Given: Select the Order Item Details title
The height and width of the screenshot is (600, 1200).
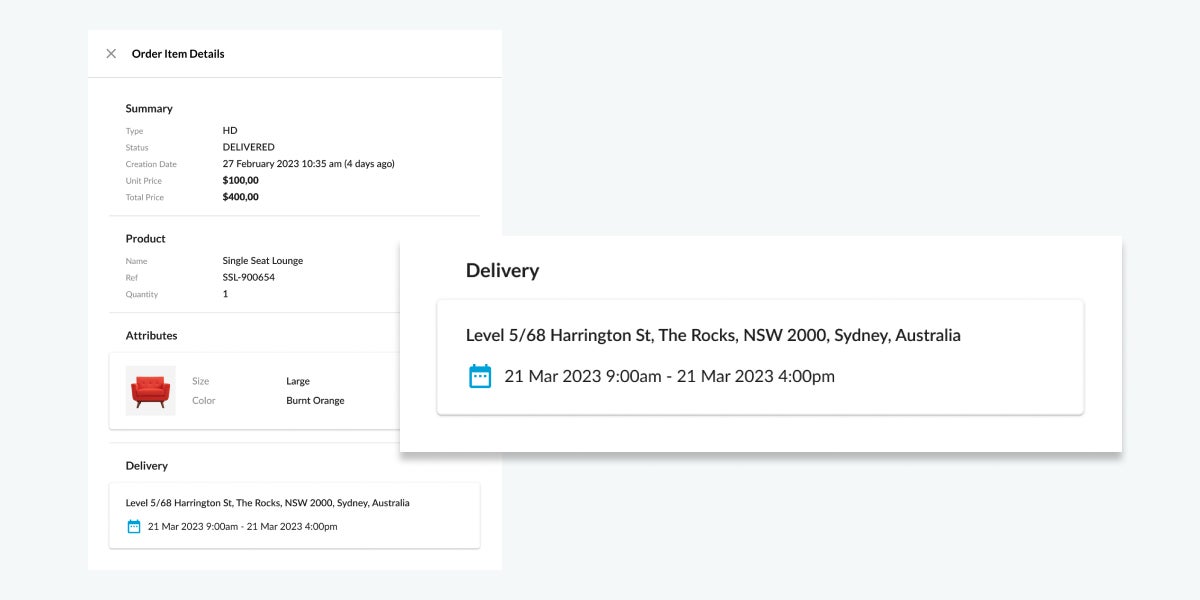Looking at the screenshot, I should pos(178,54).
